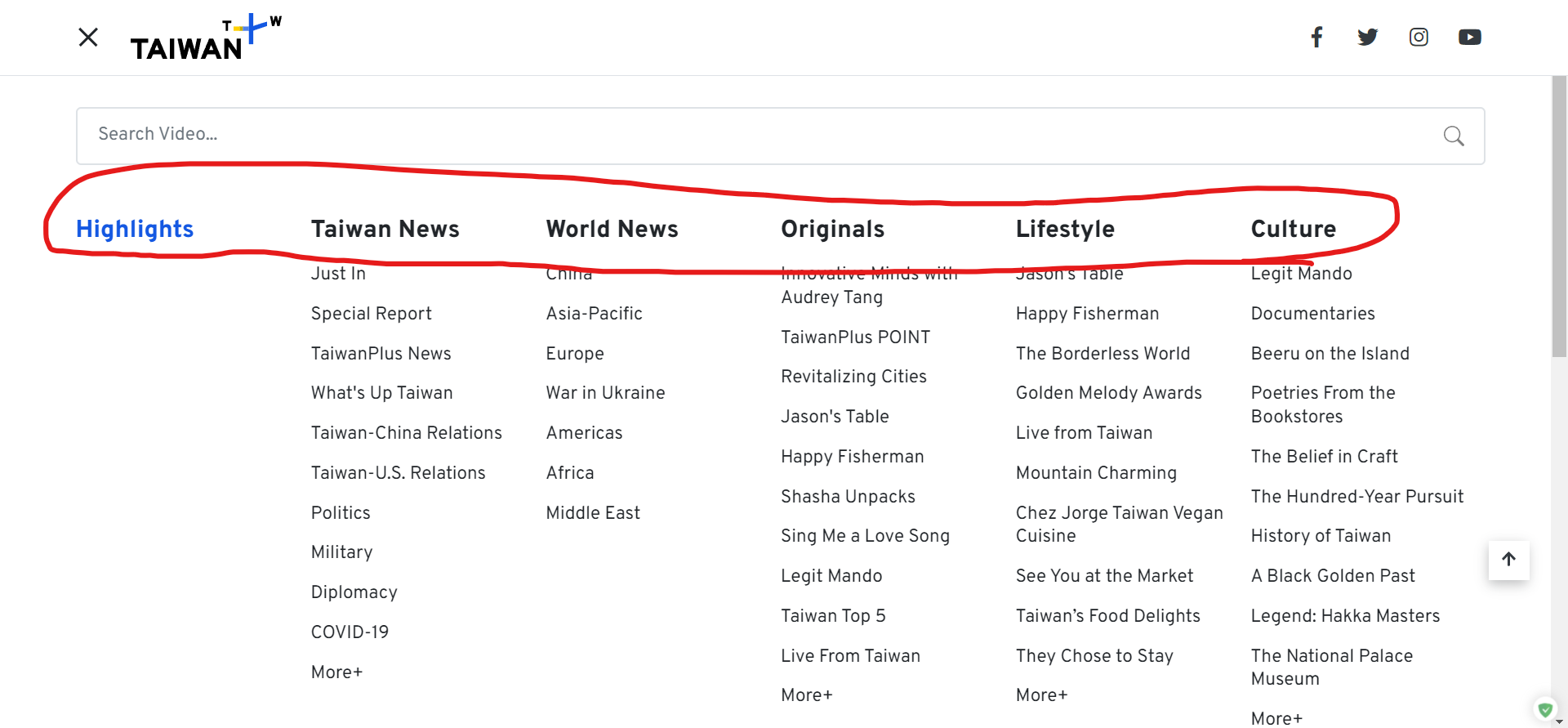Expand More+ under Culture

click(x=1276, y=718)
